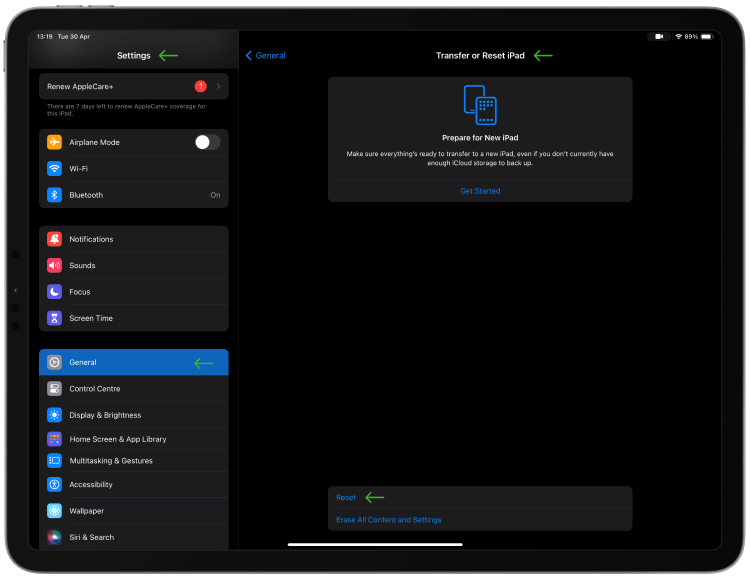
Task: Go back using the General chevron
Action: tap(248, 55)
